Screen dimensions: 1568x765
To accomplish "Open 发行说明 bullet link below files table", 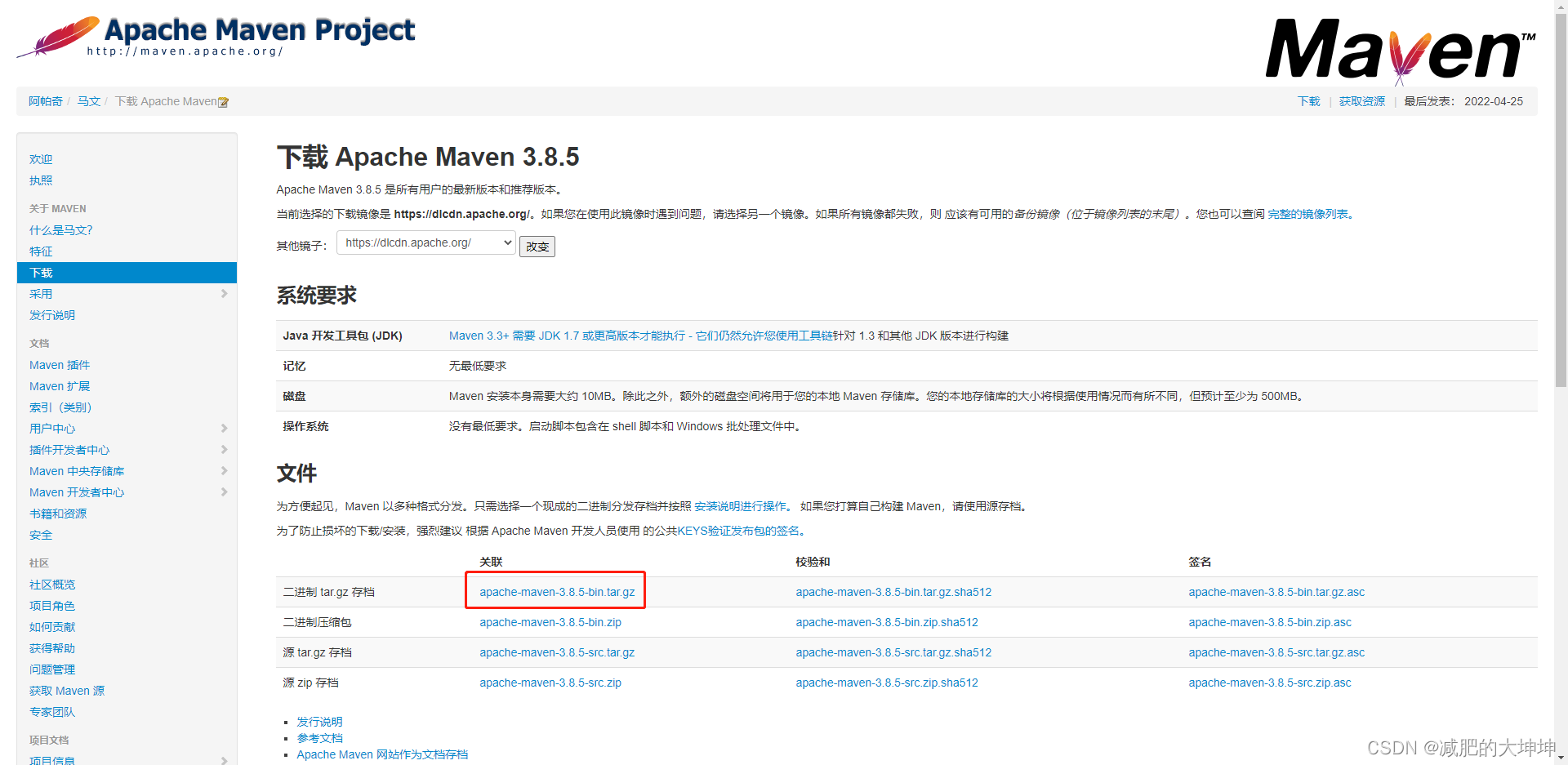I will (x=319, y=722).
